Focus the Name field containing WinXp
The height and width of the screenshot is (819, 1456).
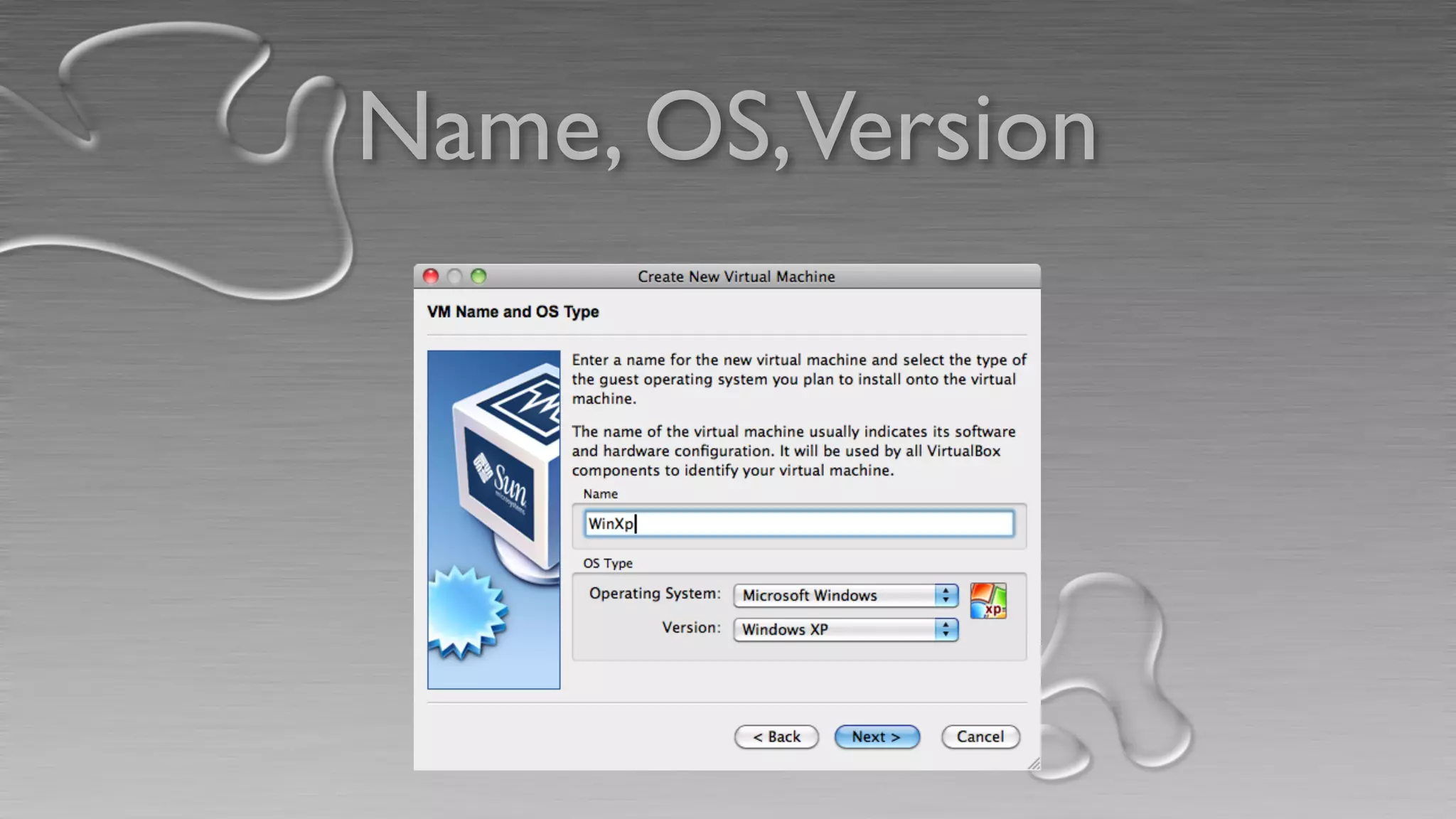coord(799,524)
